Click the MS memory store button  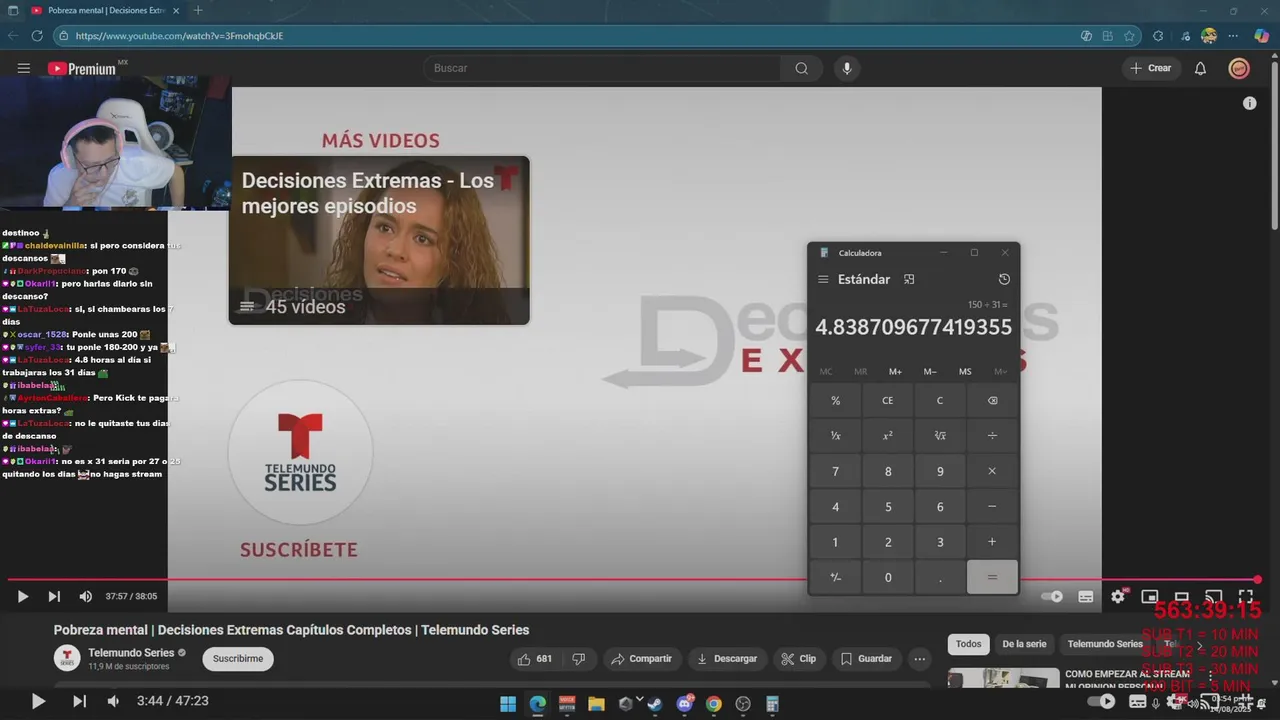click(x=965, y=372)
